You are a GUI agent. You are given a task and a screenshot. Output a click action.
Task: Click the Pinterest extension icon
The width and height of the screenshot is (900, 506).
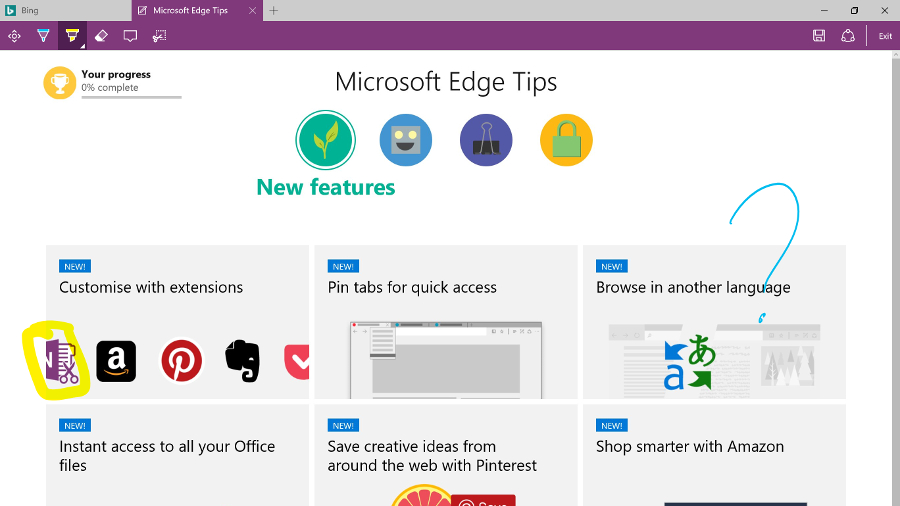(181, 361)
